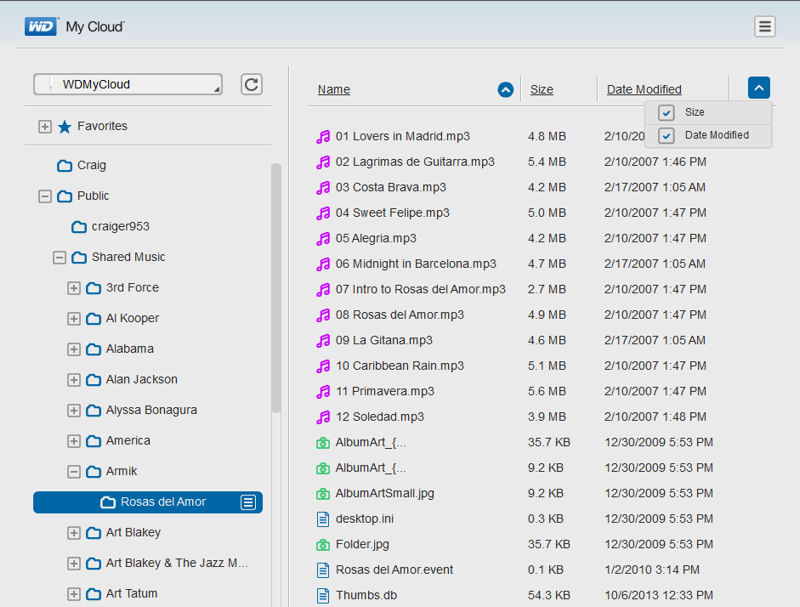Click music icon for 06 Midnight in Barcelona.mp3
Screen dimensions: 800x607
(323, 264)
